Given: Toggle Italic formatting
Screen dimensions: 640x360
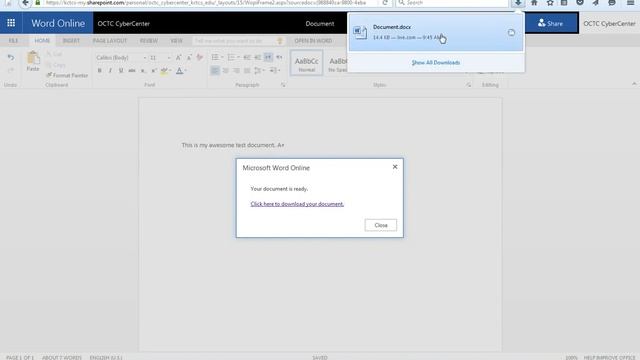Looking at the screenshot, I should pos(110,71).
